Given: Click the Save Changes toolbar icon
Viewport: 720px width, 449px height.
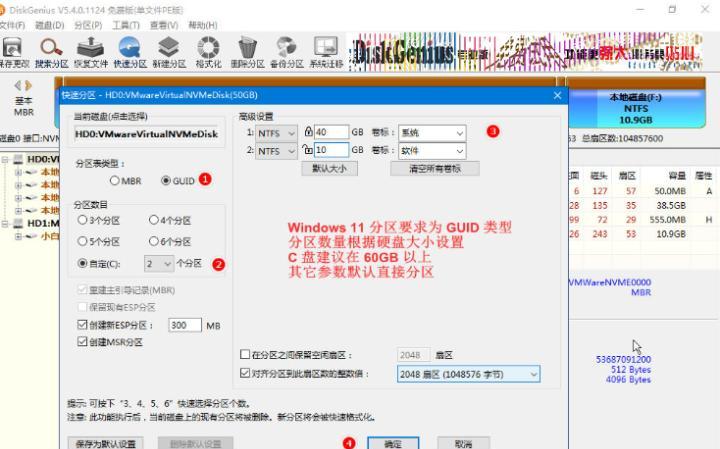Looking at the screenshot, I should tap(12, 53).
